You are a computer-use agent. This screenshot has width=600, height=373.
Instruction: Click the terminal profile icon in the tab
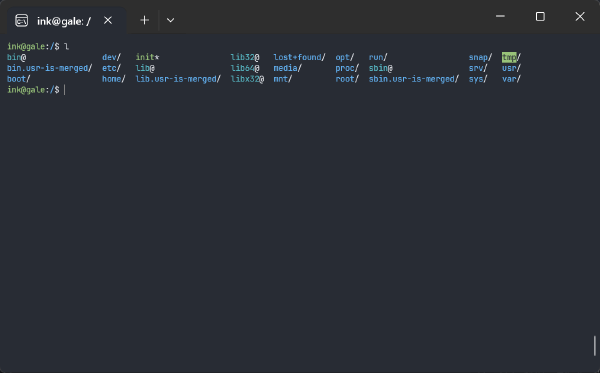click(21, 20)
